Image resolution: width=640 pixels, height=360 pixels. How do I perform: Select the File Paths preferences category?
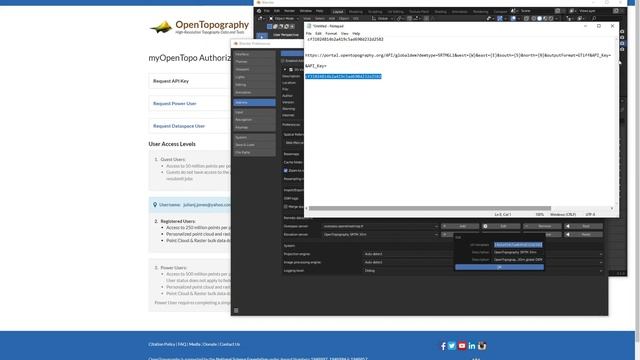tap(254, 152)
